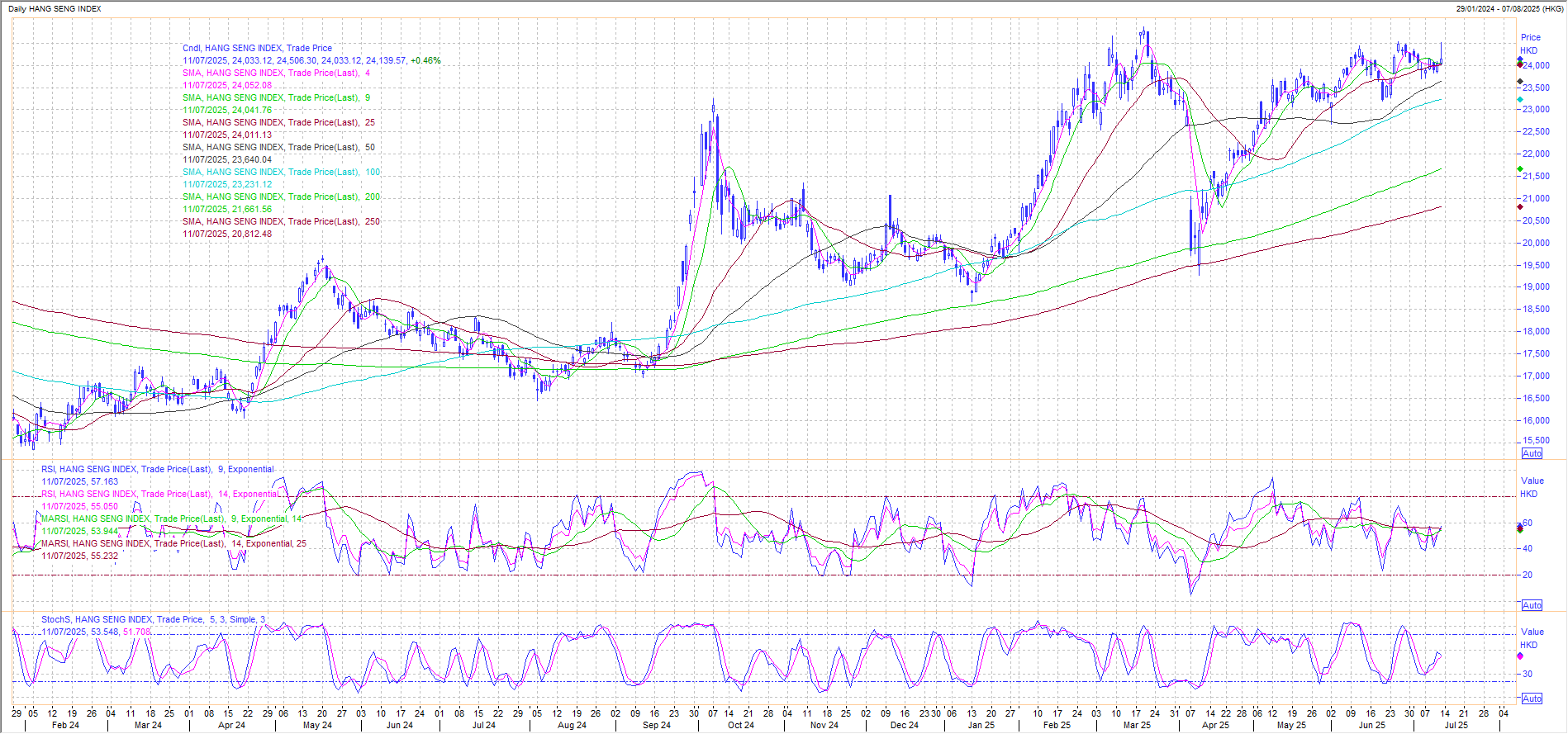The image size is (1568, 734).
Task: Click Auto scale button in Stochastic pane
Action: pyautogui.click(x=1532, y=698)
